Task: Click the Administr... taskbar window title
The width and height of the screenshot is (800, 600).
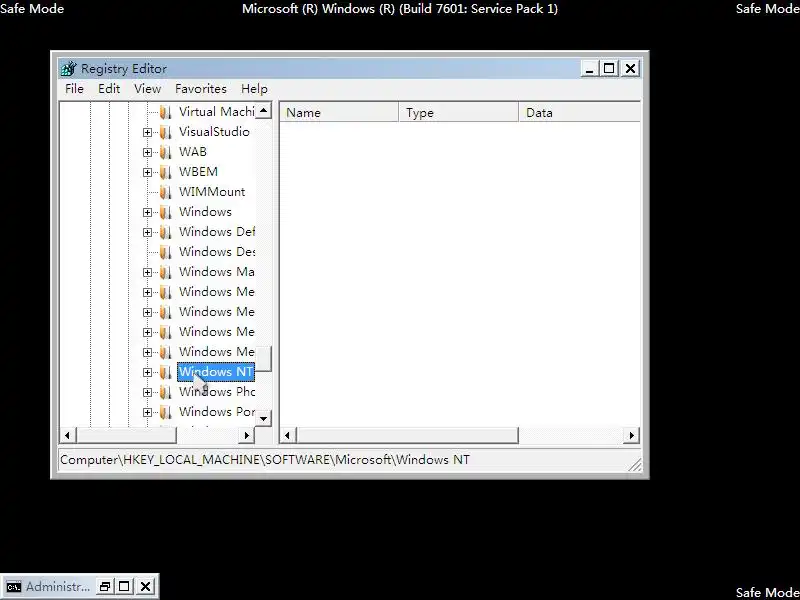Action: (58, 587)
